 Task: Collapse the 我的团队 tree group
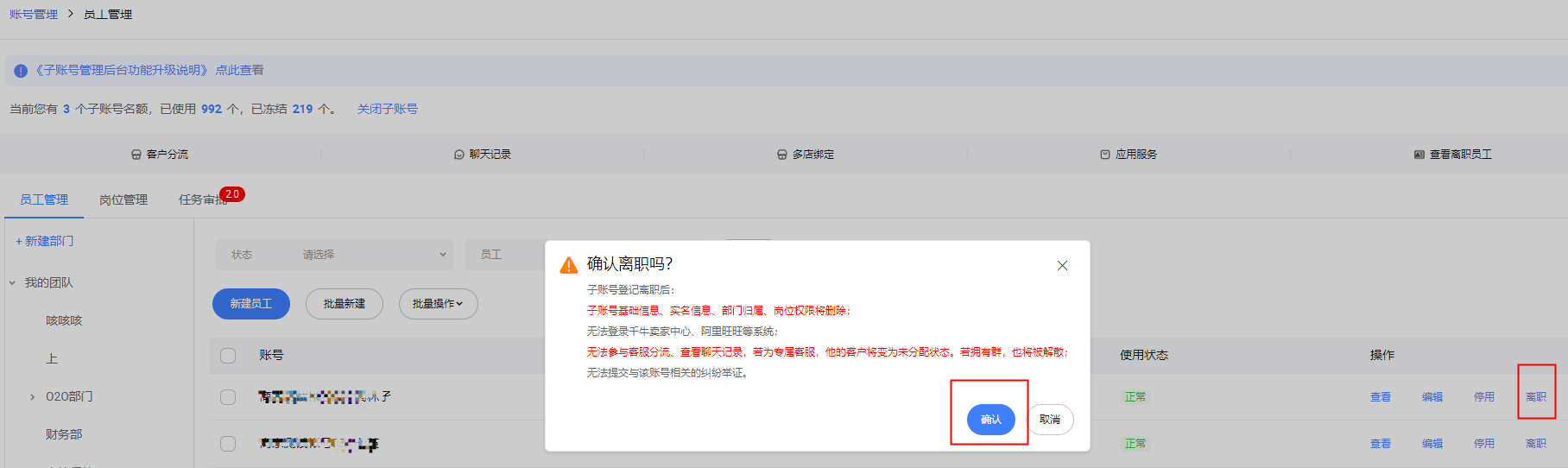12,283
